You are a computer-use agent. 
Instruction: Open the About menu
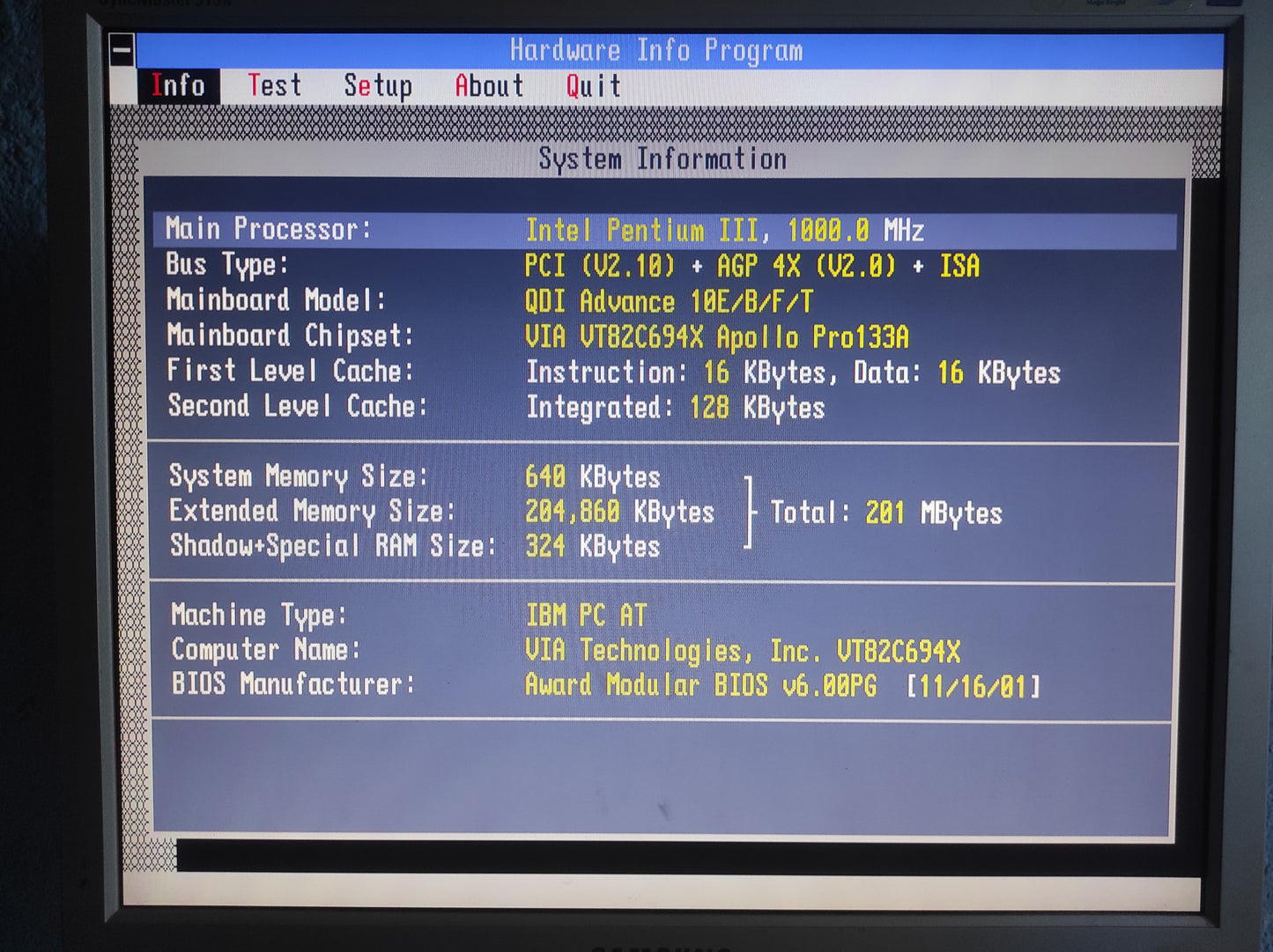coord(489,86)
